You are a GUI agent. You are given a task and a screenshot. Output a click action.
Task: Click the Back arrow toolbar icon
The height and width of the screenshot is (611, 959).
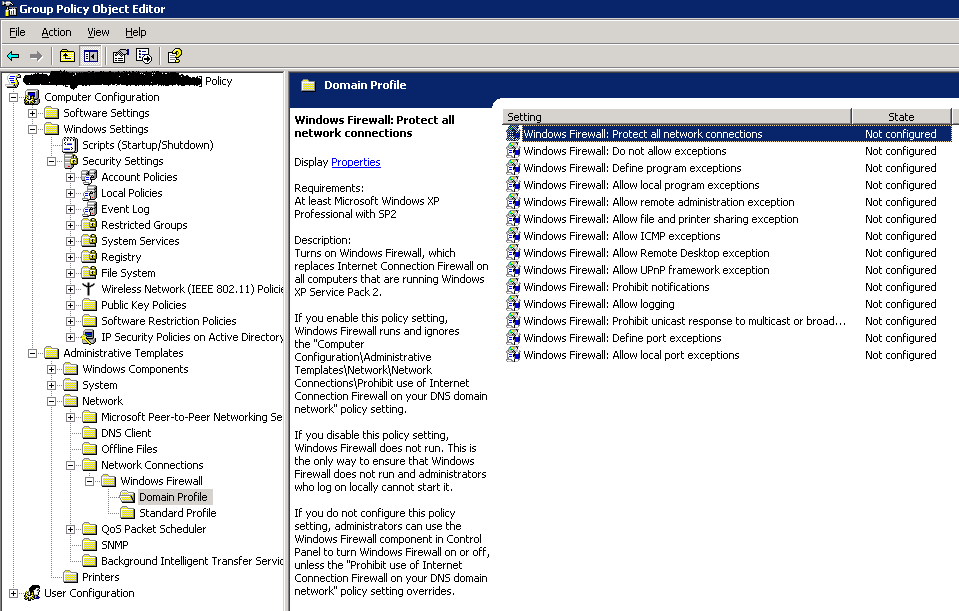pos(13,56)
